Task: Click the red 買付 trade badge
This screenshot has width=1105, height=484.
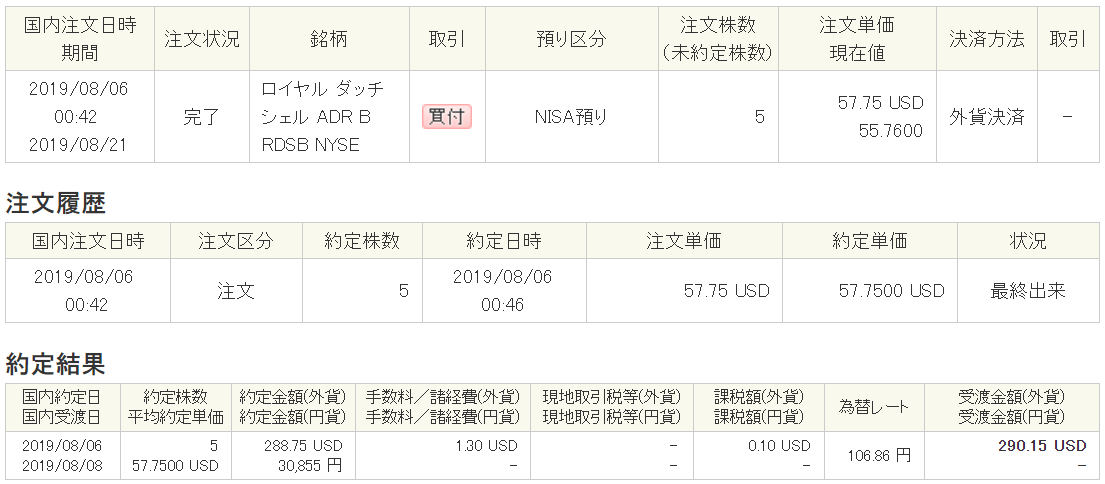Action: tap(447, 117)
